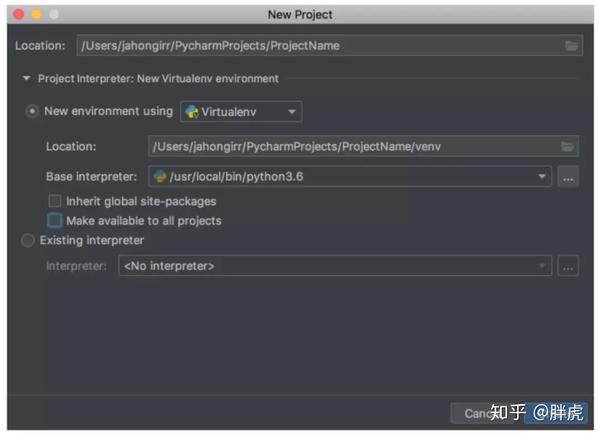Click the project Location path field
This screenshot has height=438, width=600.
tap(329, 46)
